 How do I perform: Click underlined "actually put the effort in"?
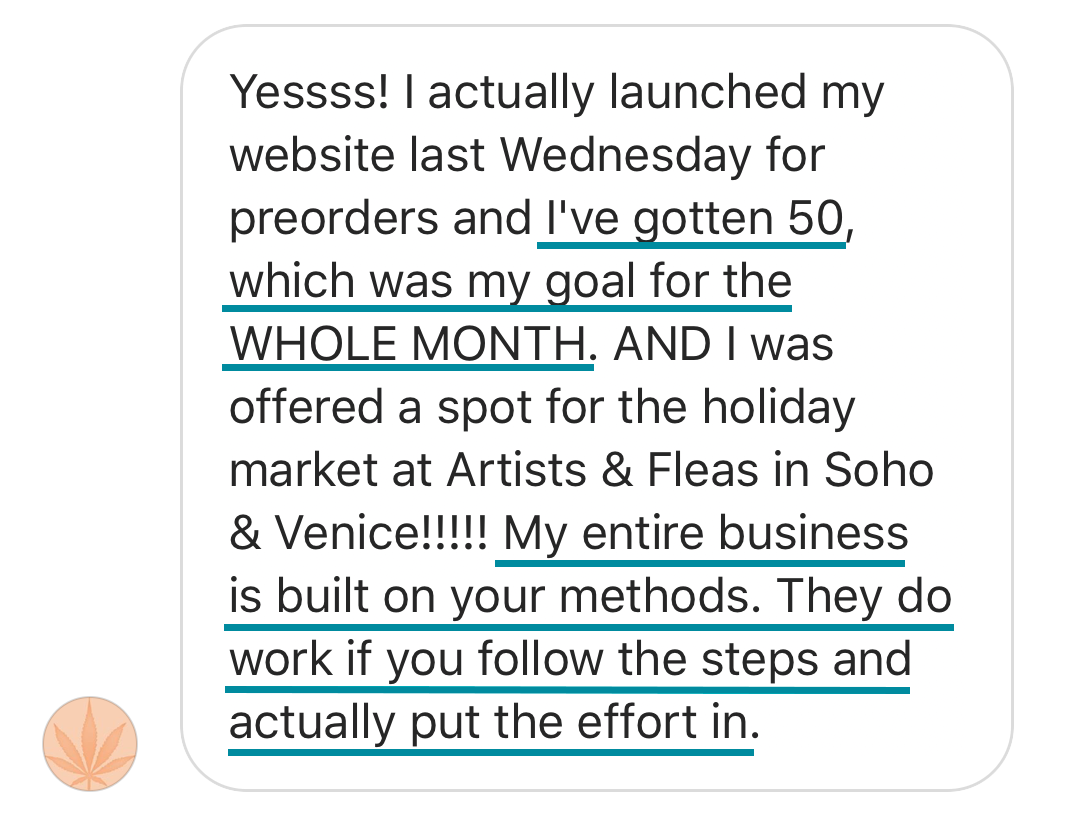490,723
